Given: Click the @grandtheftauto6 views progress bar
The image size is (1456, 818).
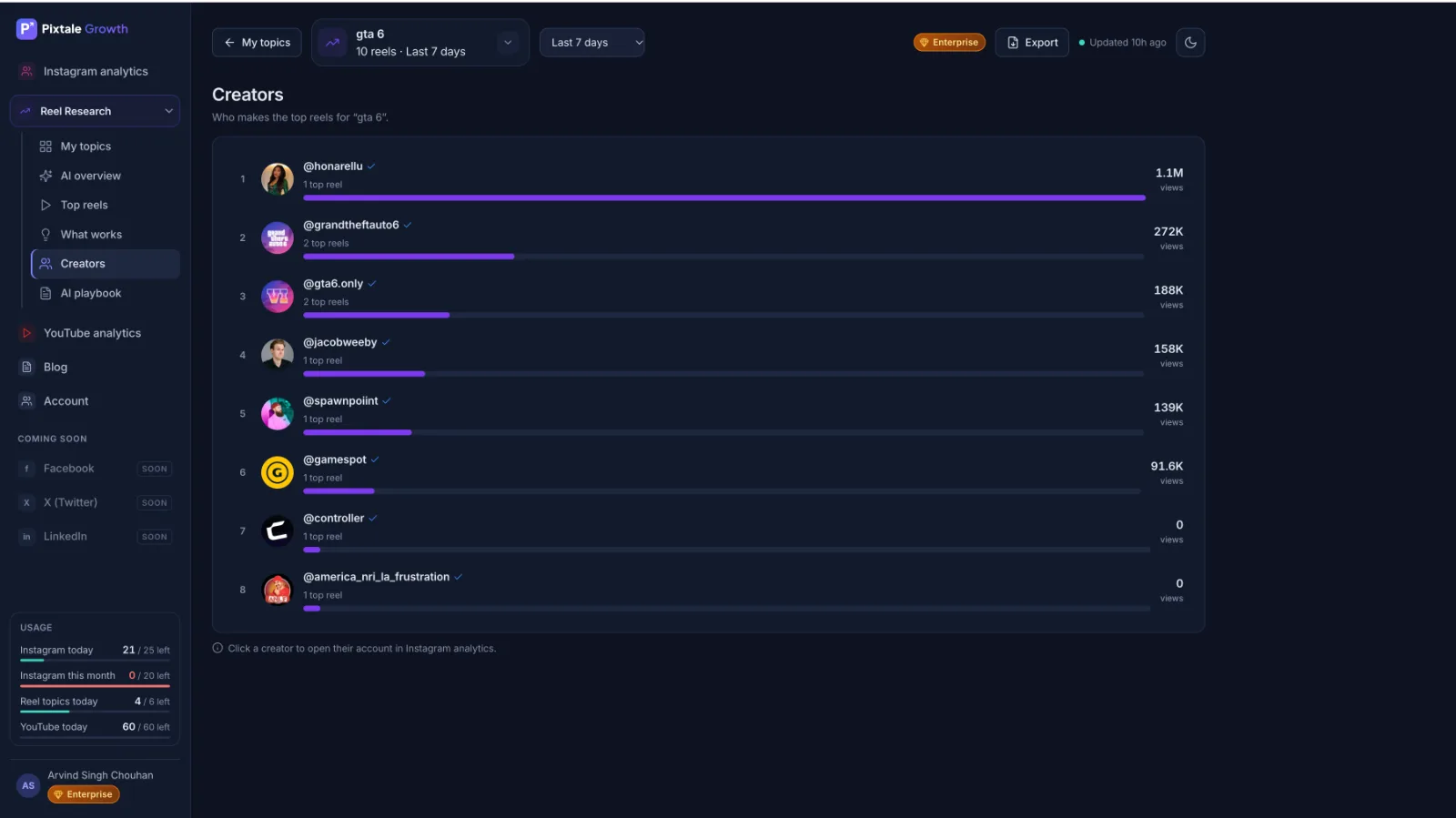Looking at the screenshot, I should (723, 257).
